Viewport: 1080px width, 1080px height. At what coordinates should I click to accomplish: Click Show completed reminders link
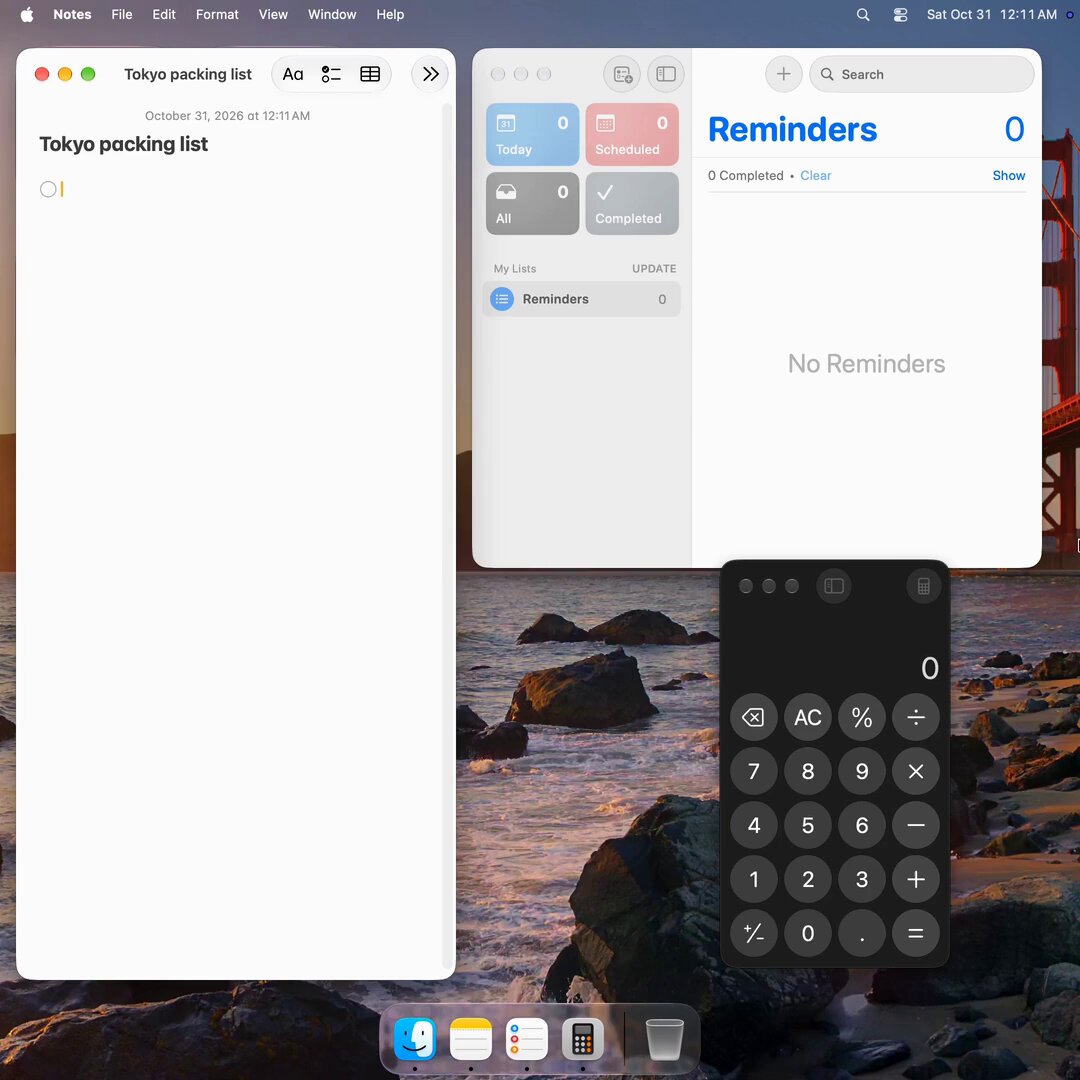coord(1008,176)
